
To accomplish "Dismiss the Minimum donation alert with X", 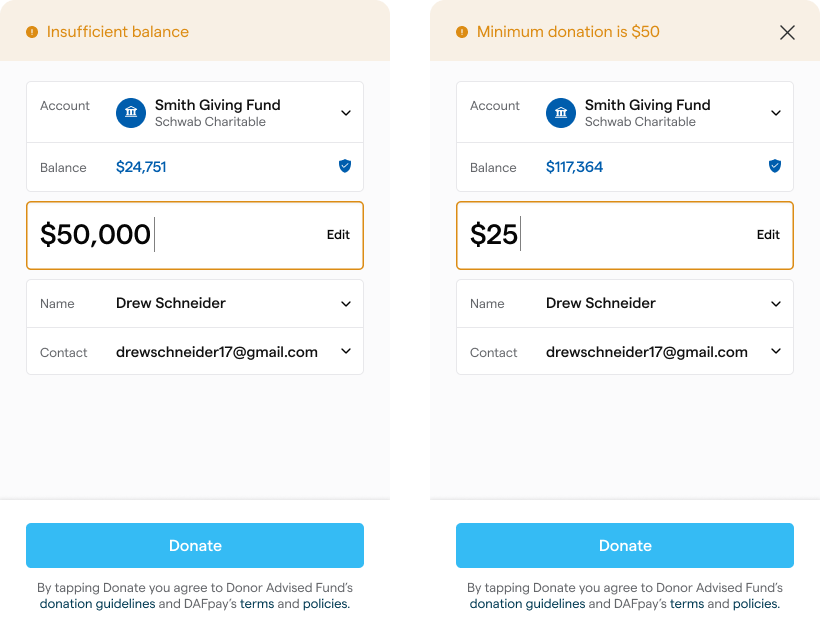I will (787, 32).
